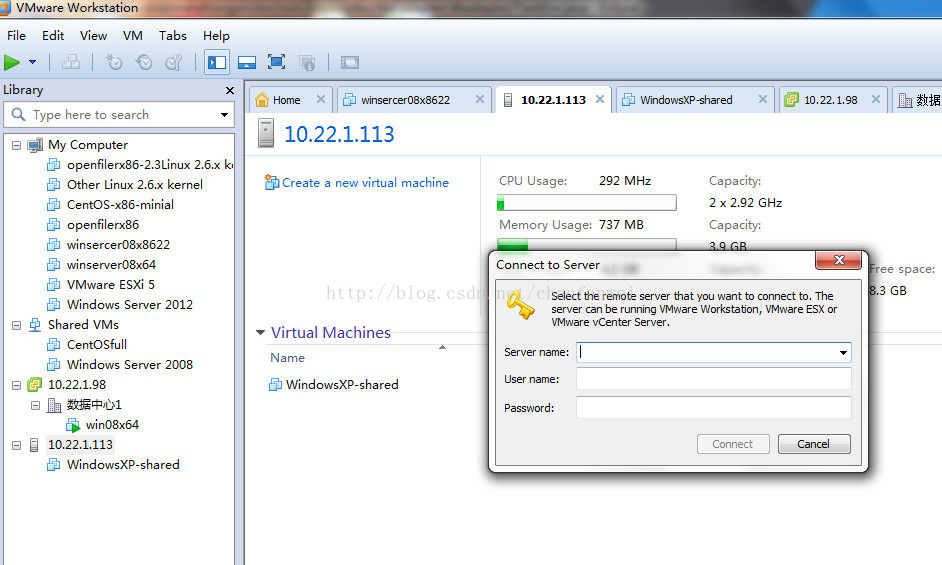The image size is (942, 565).
Task: Click the Connect button
Action: click(x=733, y=444)
